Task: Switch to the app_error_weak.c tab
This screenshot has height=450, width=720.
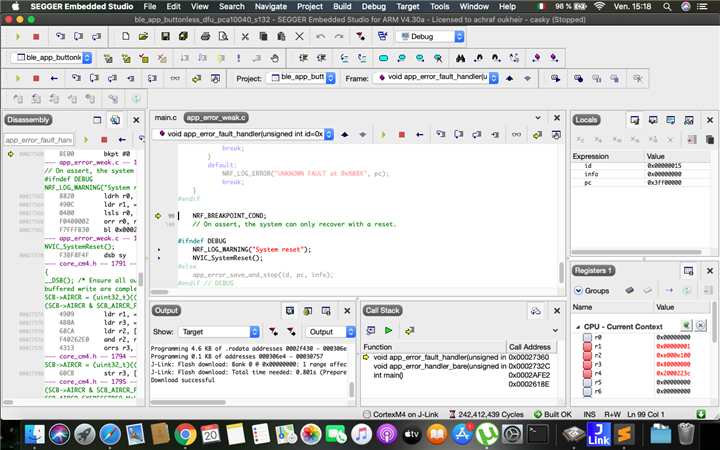Action: (216, 118)
